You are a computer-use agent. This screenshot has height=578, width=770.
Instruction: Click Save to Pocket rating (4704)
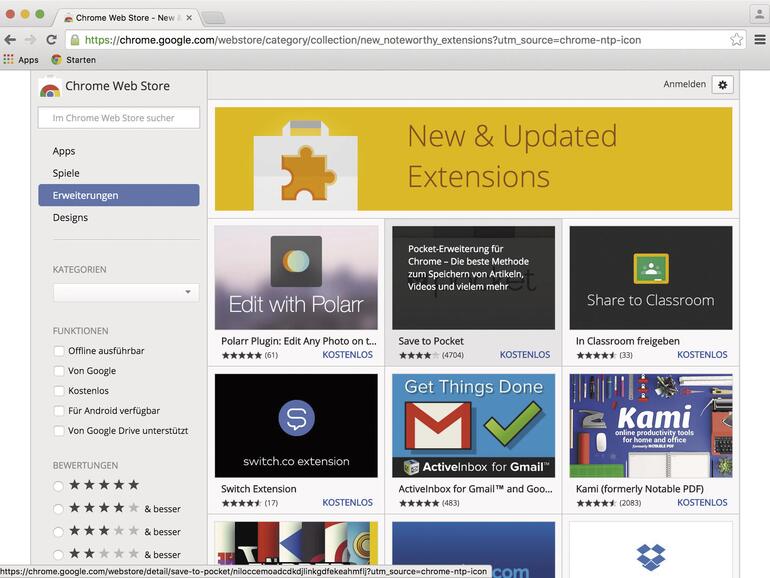431,355
